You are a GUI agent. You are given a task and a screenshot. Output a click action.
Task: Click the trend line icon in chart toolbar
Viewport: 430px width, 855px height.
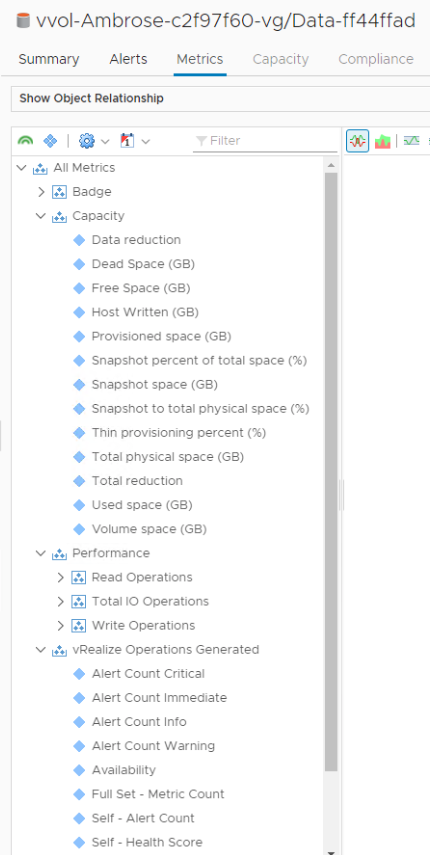point(411,141)
